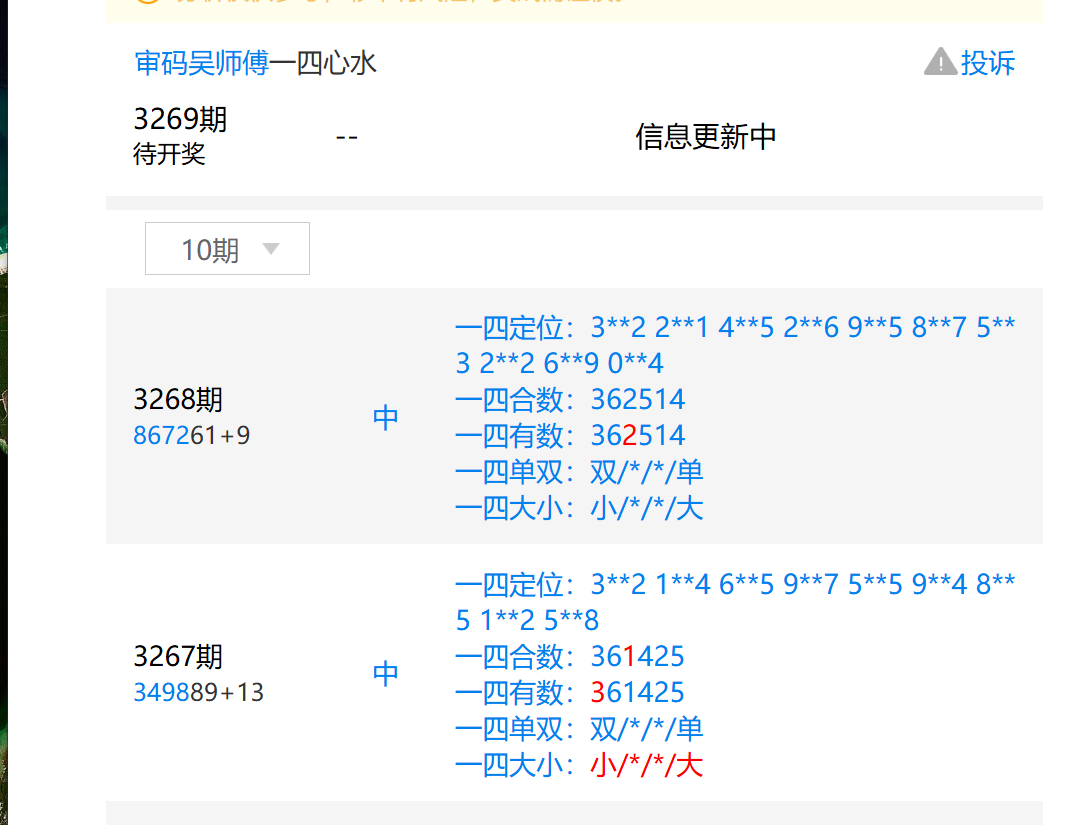Select the 中 status marker for 3267期
The height and width of the screenshot is (825, 1085).
[x=385, y=673]
